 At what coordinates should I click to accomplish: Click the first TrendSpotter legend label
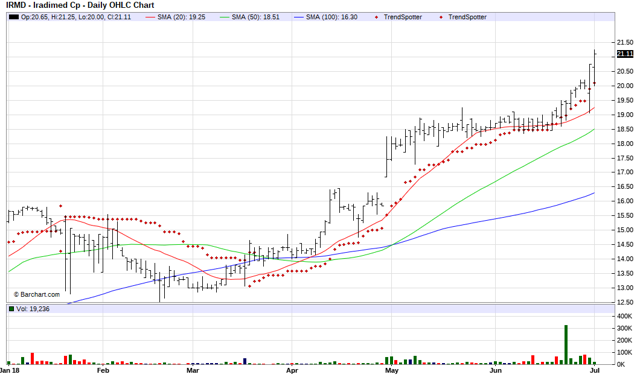(402, 17)
